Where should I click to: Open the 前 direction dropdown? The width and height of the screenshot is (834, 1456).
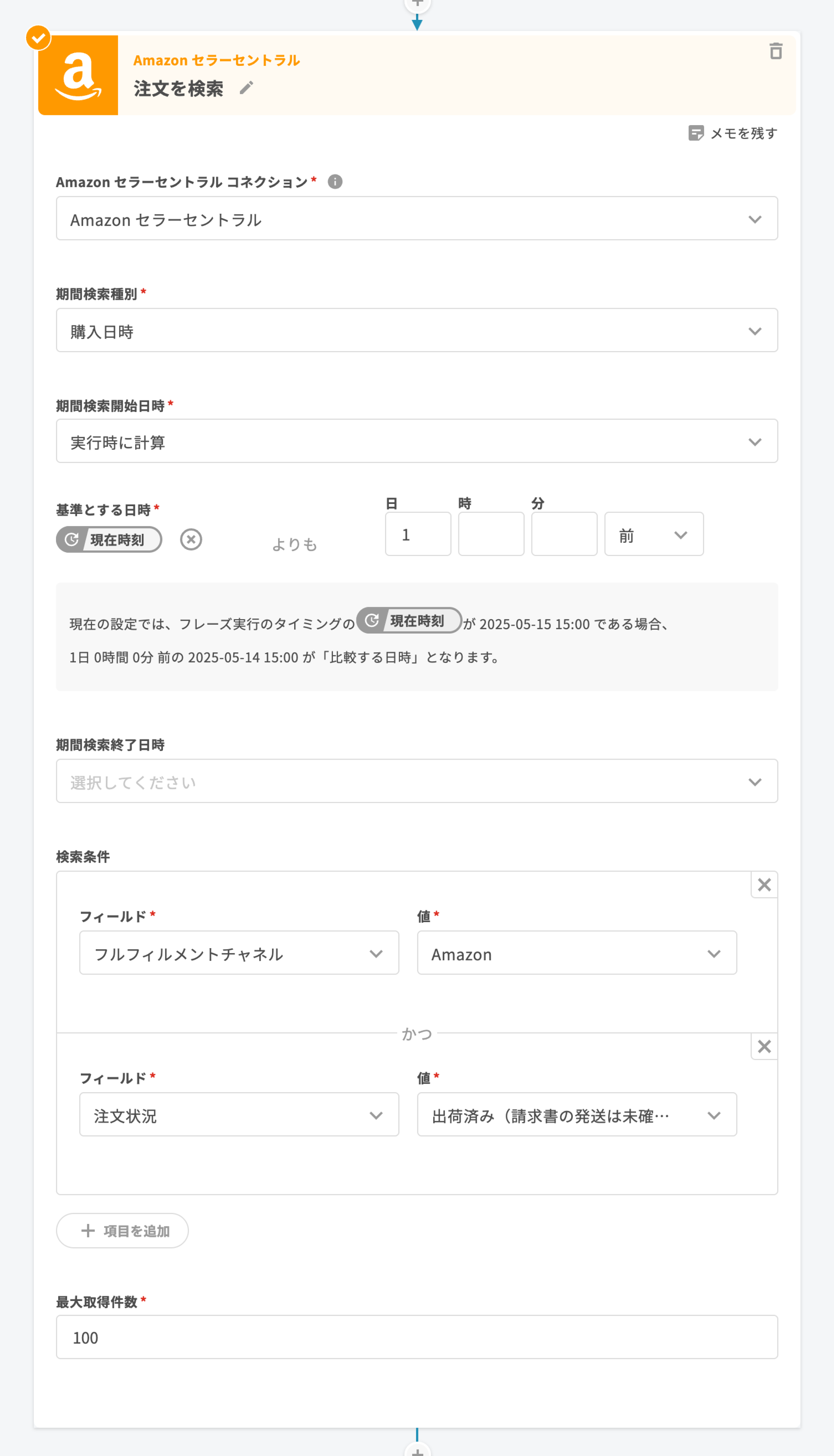click(654, 534)
